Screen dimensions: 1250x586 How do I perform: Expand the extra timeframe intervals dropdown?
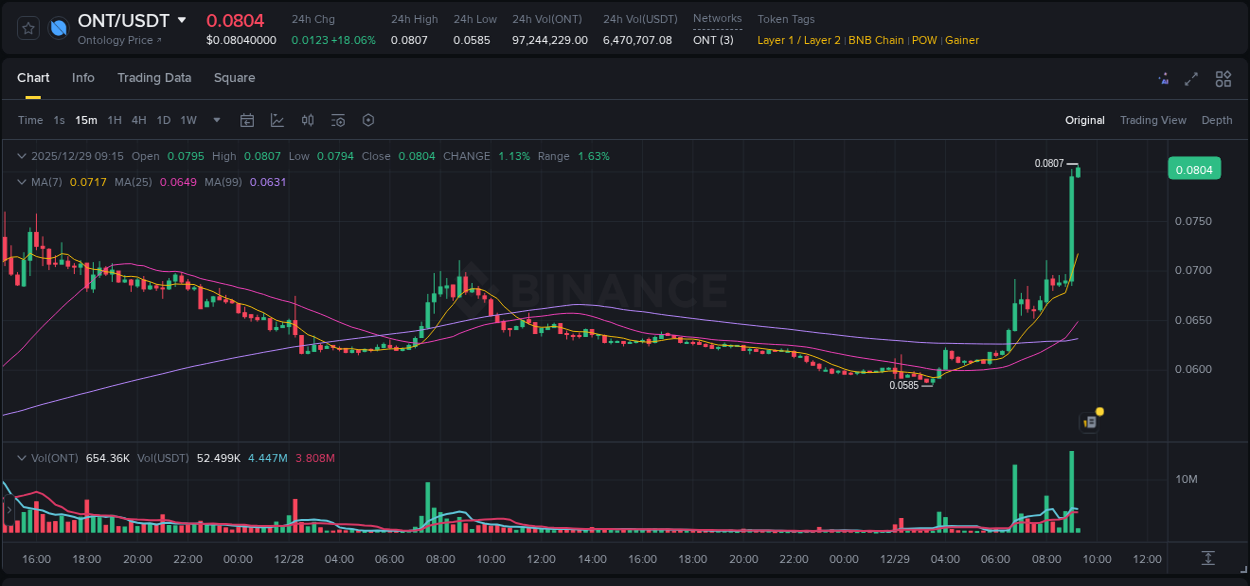[215, 120]
